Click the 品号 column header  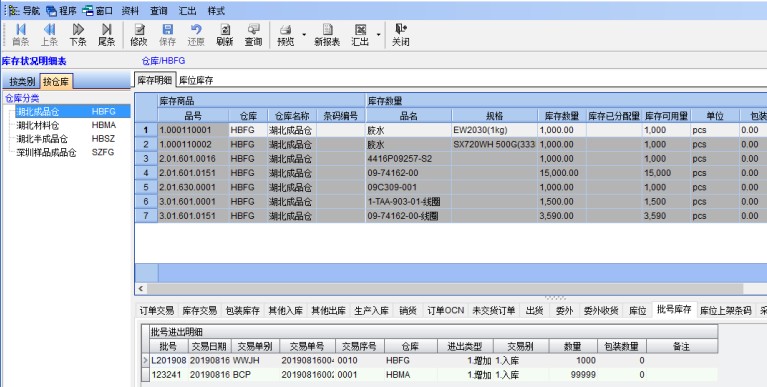pyautogui.click(x=193, y=116)
